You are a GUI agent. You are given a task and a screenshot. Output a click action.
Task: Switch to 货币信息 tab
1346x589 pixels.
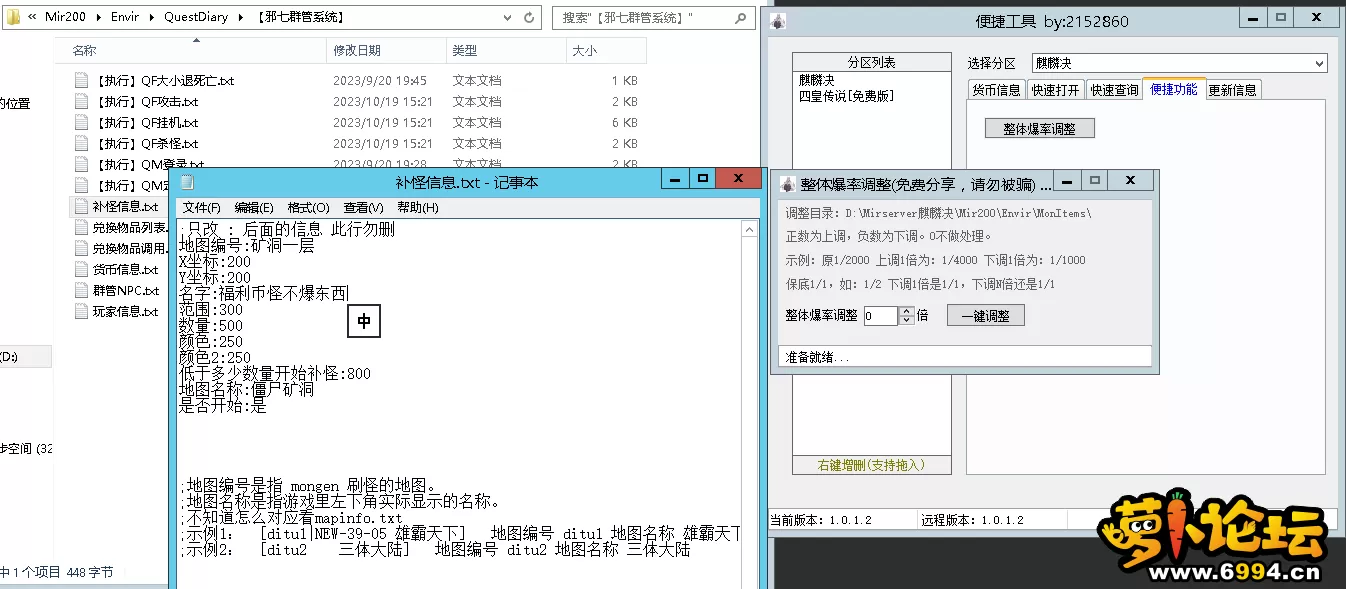[996, 90]
